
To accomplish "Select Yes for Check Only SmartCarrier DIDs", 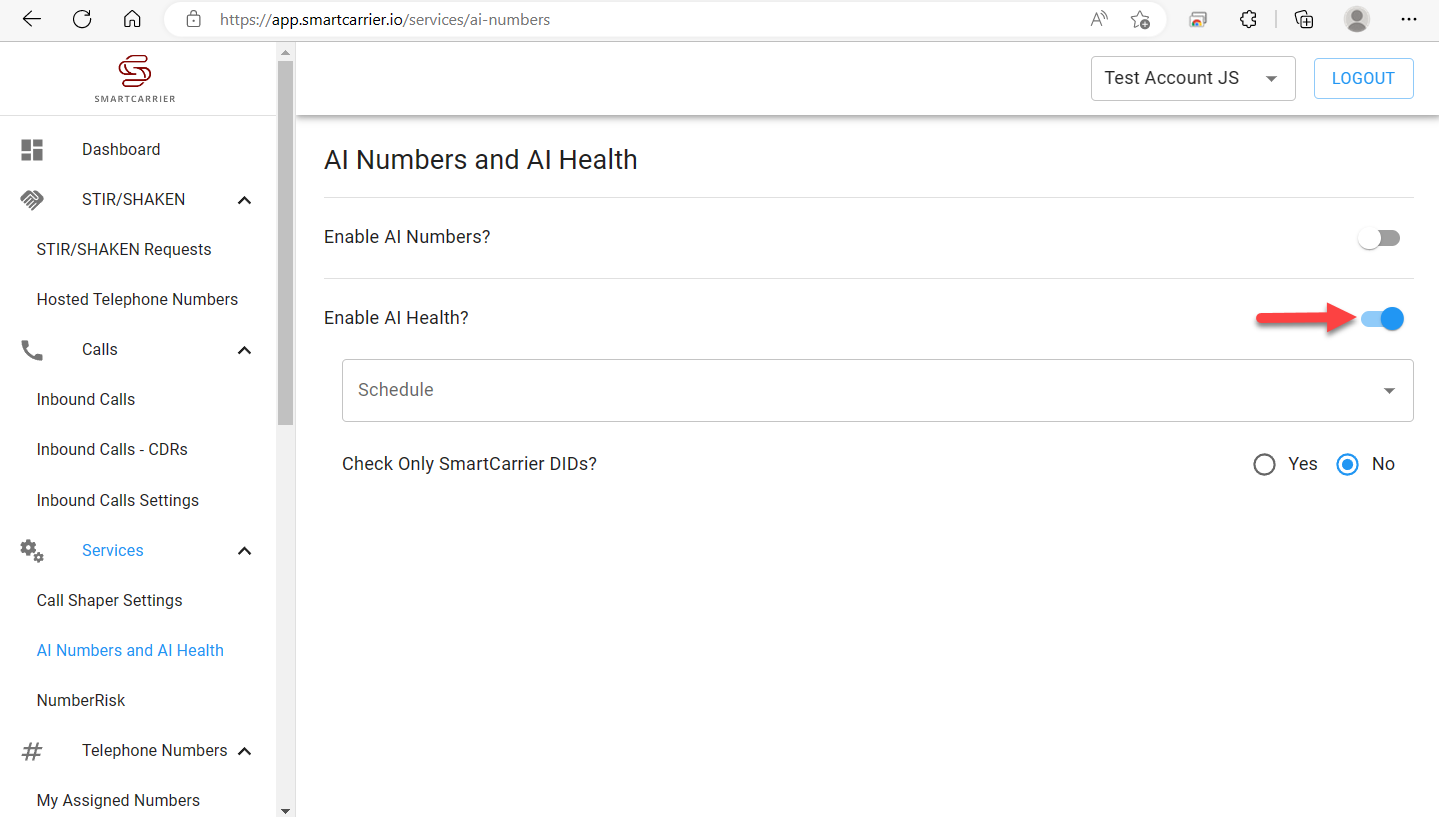I will point(1264,464).
